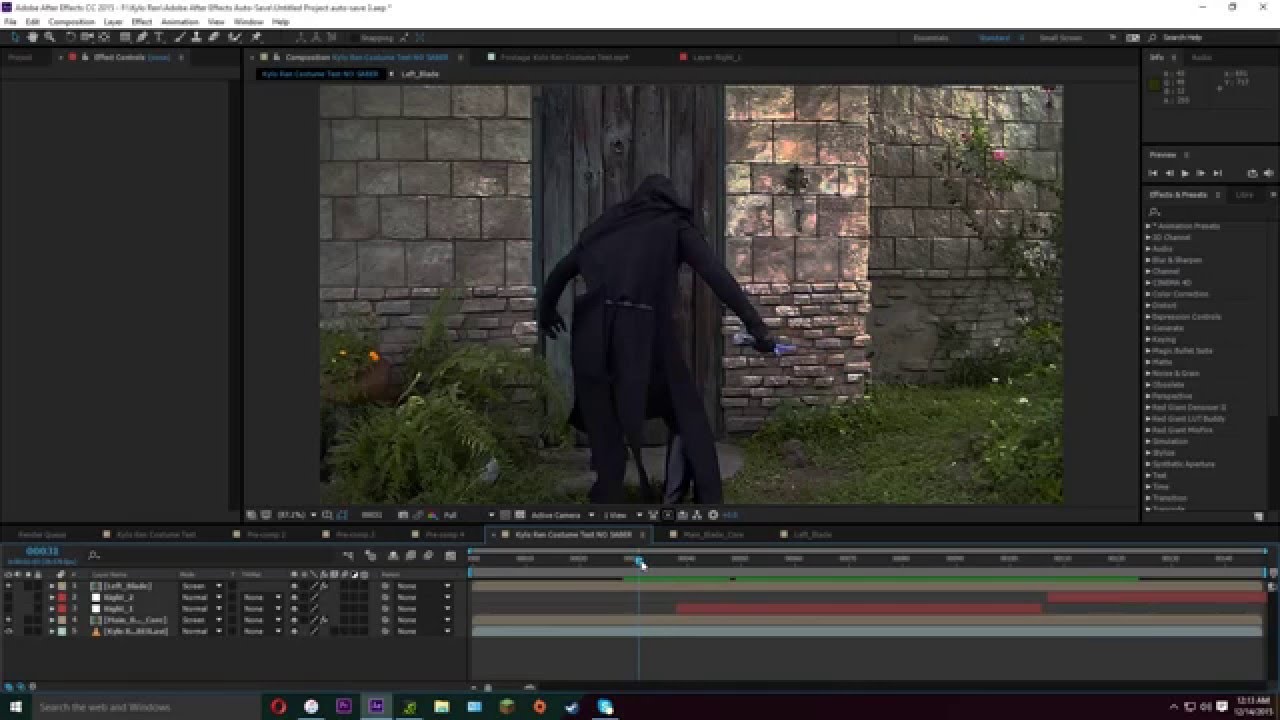Expand the Blur & Sharpen effects category
Image resolution: width=1280 pixels, height=720 pixels.
pyautogui.click(x=1148, y=260)
